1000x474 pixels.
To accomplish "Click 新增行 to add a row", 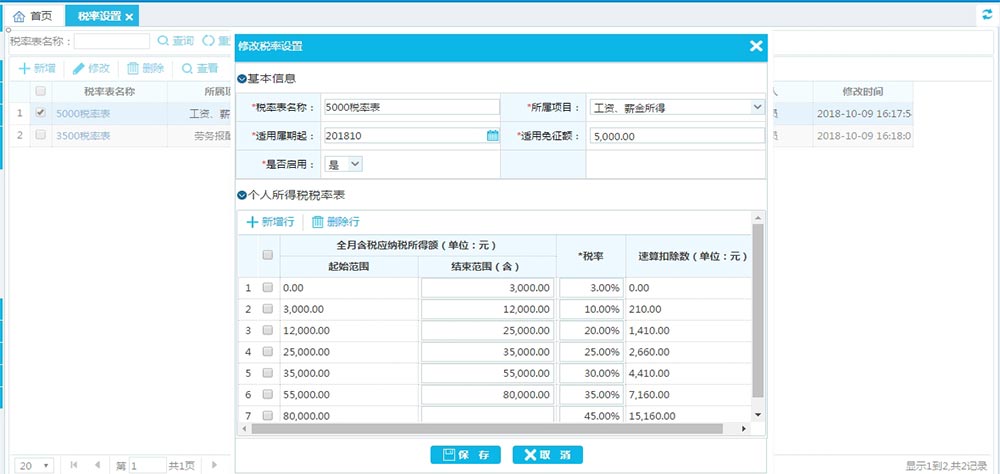I will (270, 222).
